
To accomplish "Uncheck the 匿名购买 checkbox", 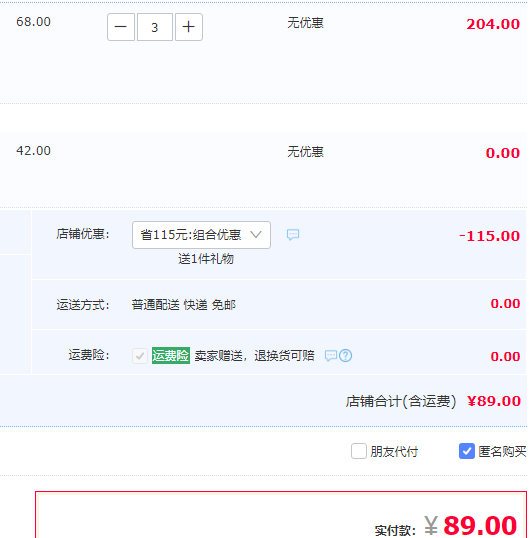I will click(467, 451).
